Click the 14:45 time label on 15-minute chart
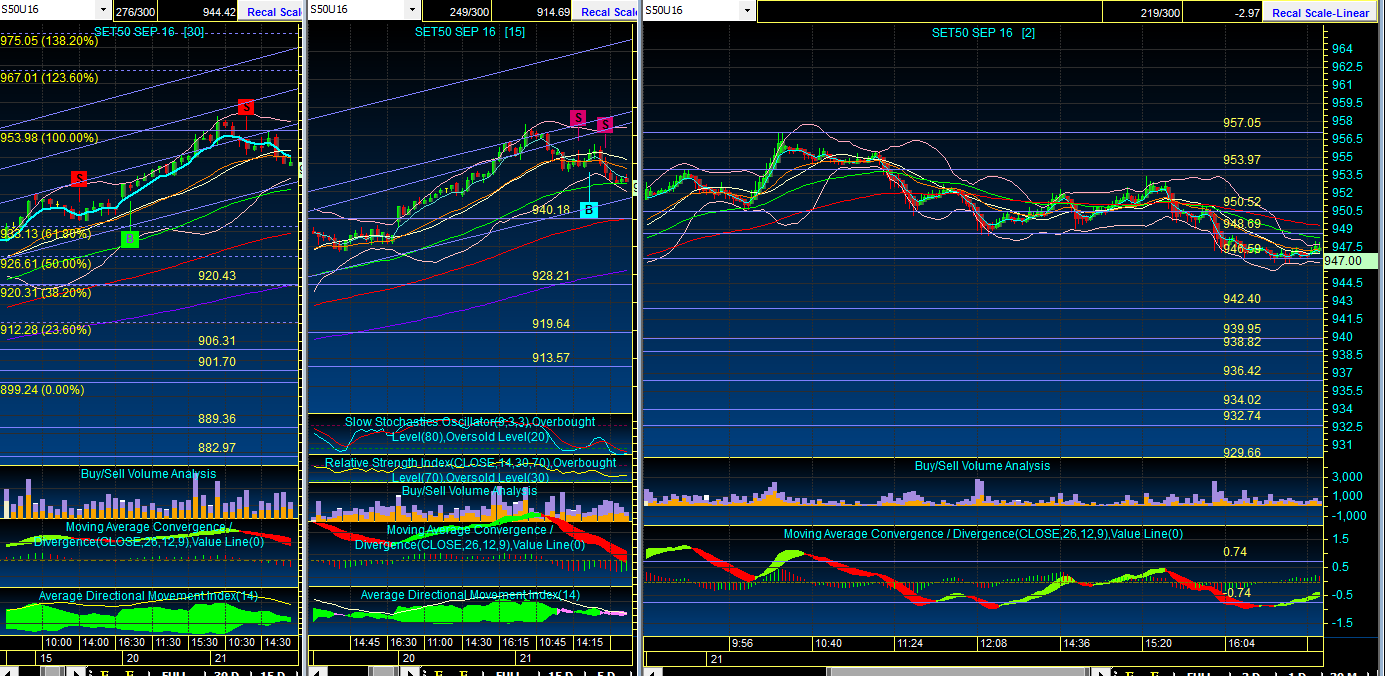Viewport: 1385px width, 676px height. pos(367,642)
